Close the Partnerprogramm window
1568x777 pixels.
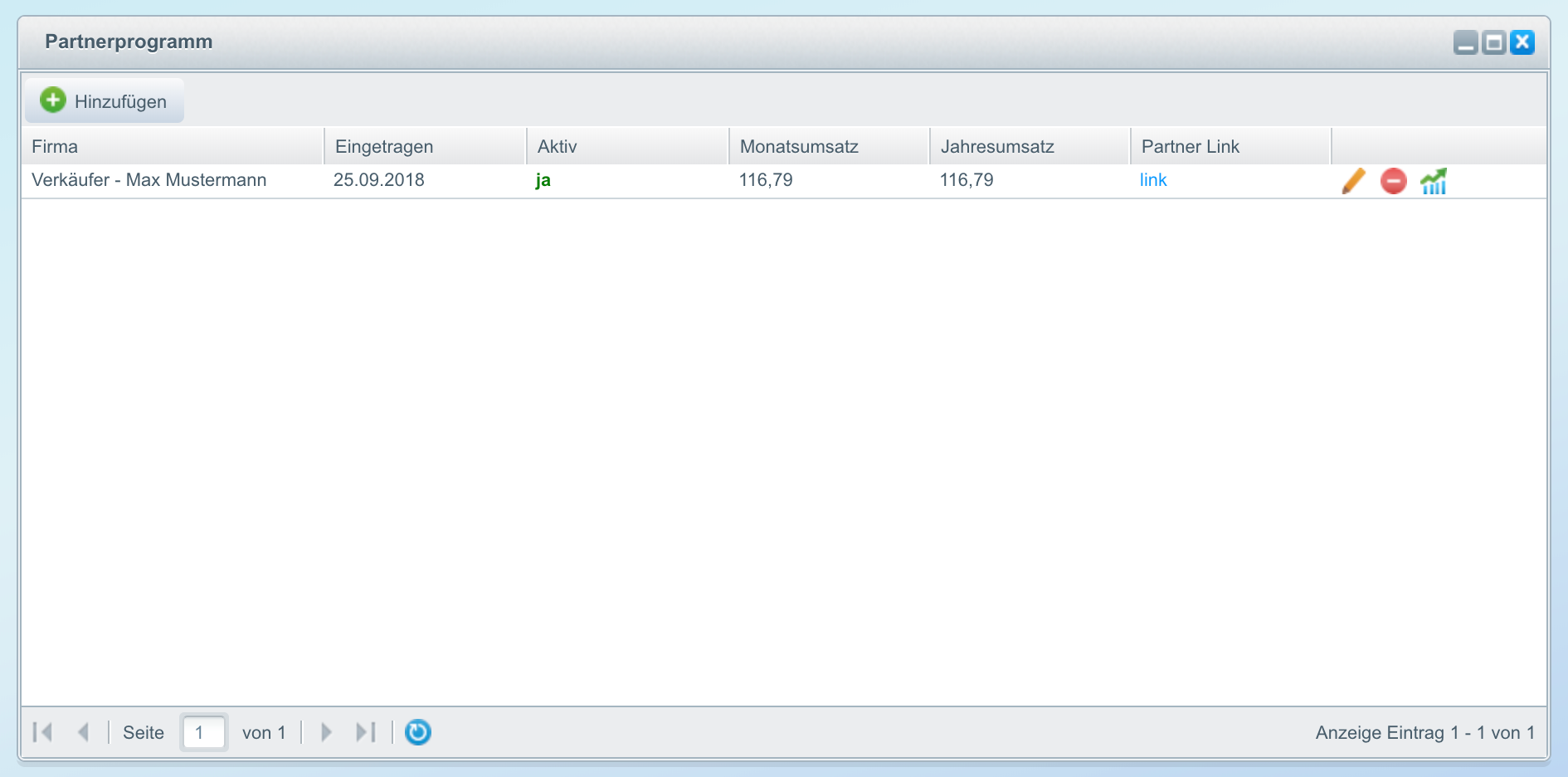pos(1522,42)
